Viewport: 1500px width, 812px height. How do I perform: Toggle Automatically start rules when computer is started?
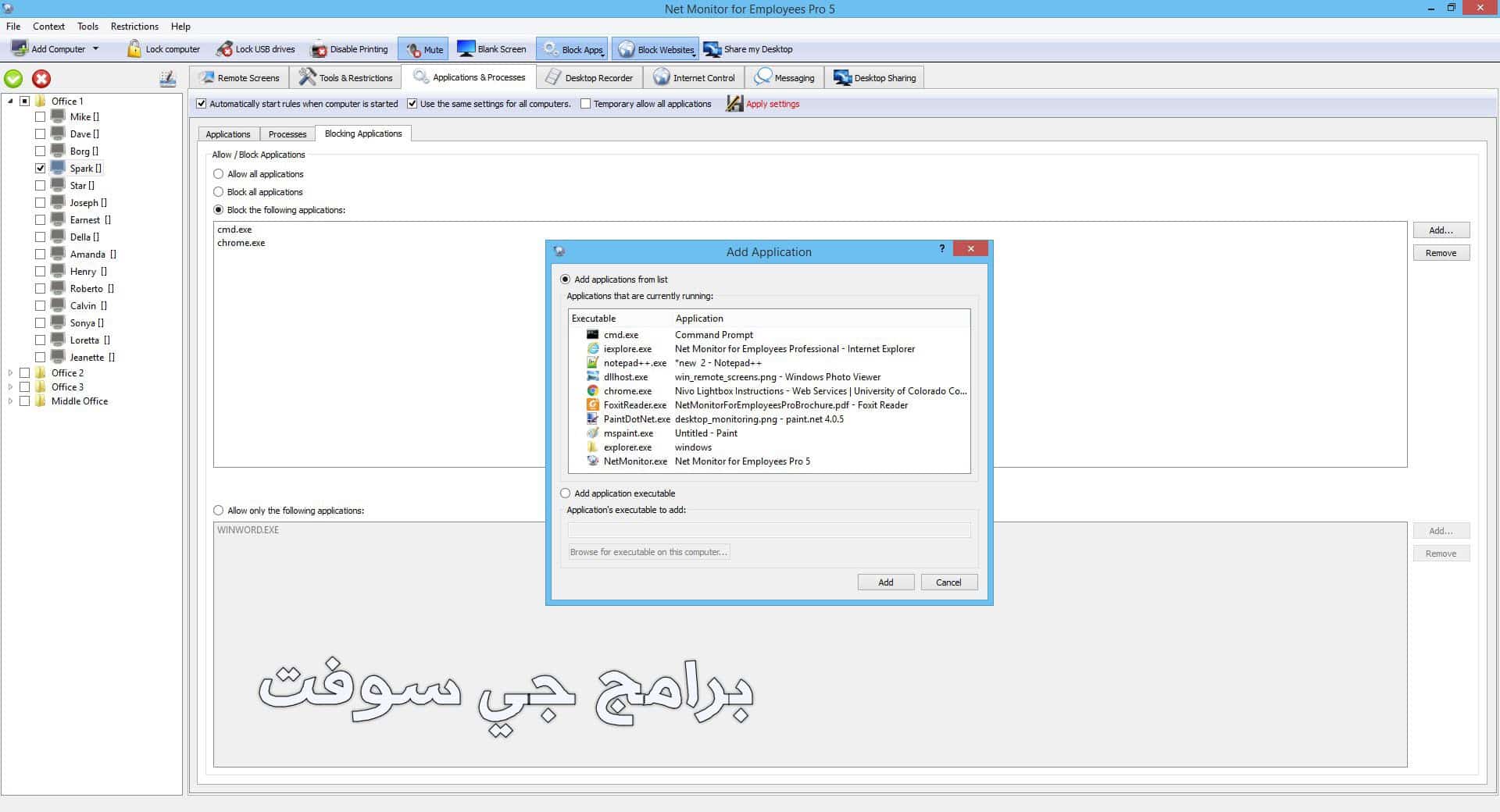click(202, 103)
